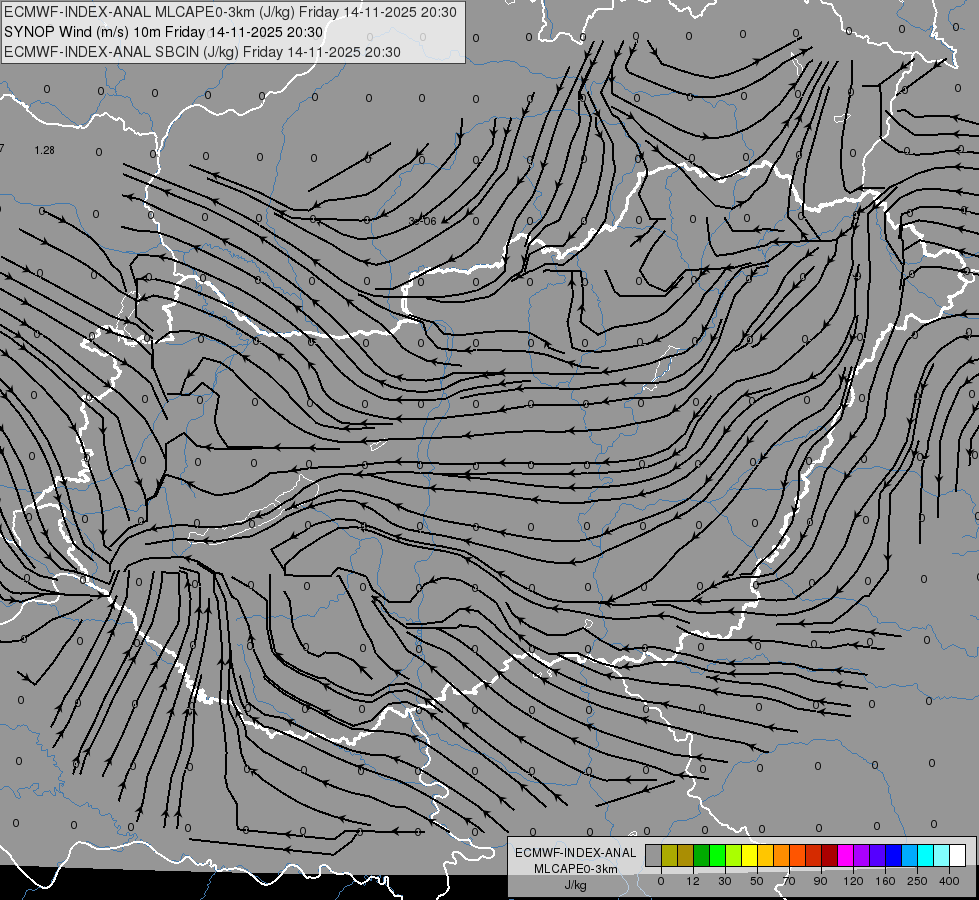Screen dimensions: 979x900
Task: Click the legend tick label 400
Action: click(x=949, y=881)
